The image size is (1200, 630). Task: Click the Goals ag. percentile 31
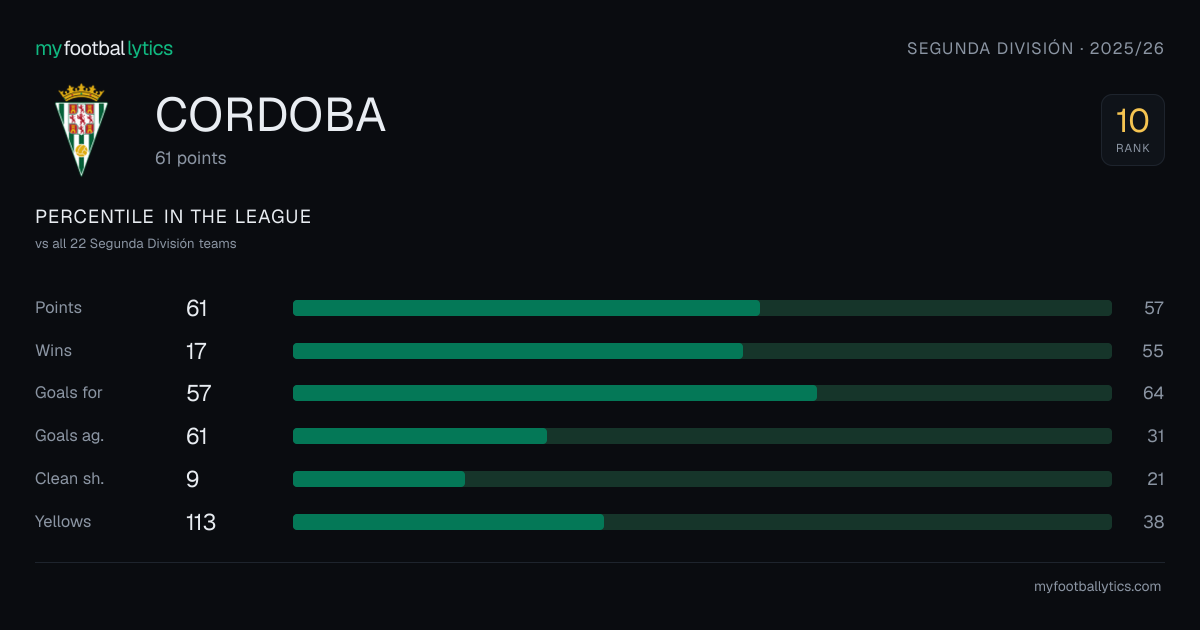coord(1154,436)
